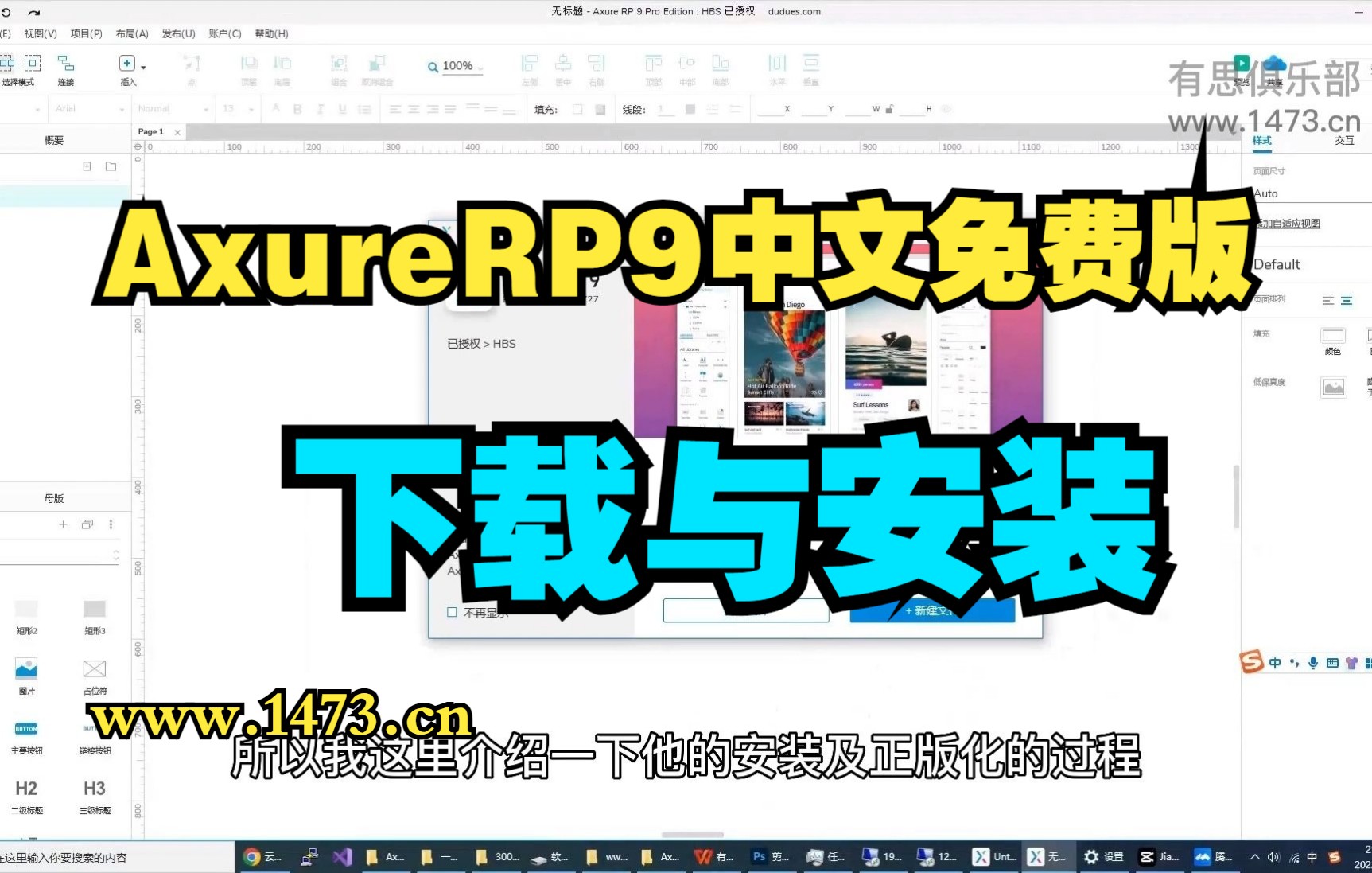Click the W width input field

[x=857, y=109]
